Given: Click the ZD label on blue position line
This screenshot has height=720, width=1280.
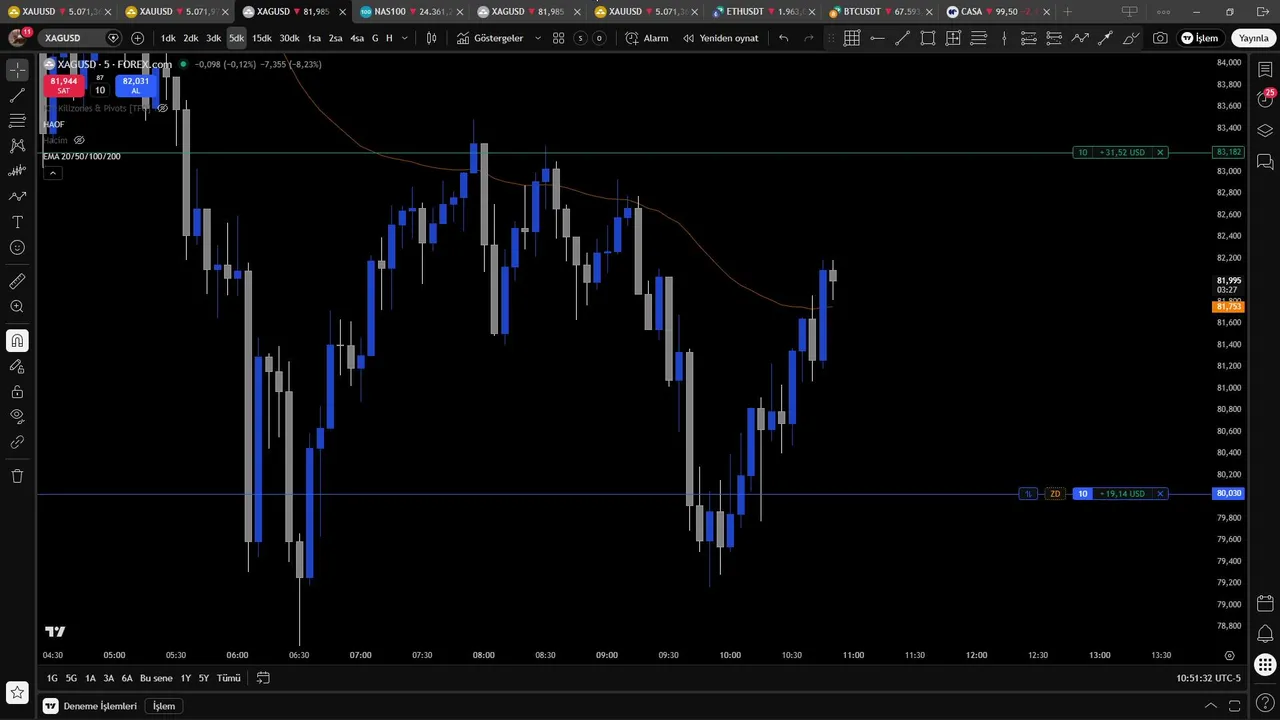Looking at the screenshot, I should click(1055, 494).
